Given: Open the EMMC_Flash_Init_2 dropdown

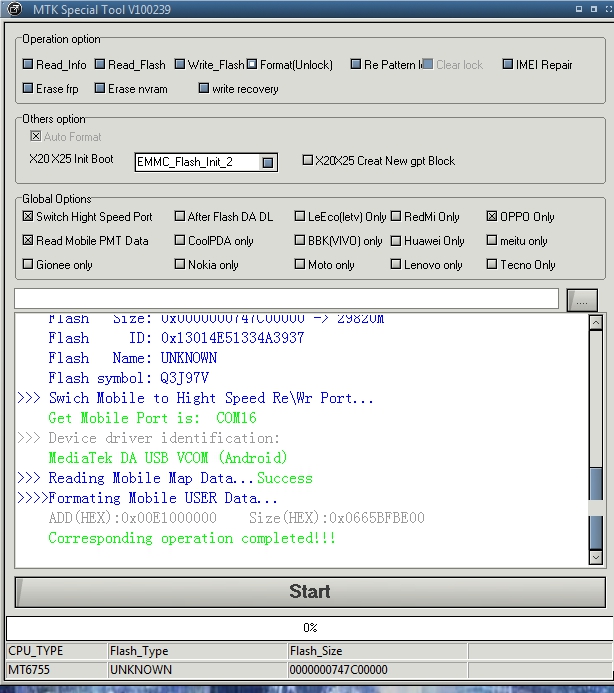Looking at the screenshot, I should [x=267, y=162].
